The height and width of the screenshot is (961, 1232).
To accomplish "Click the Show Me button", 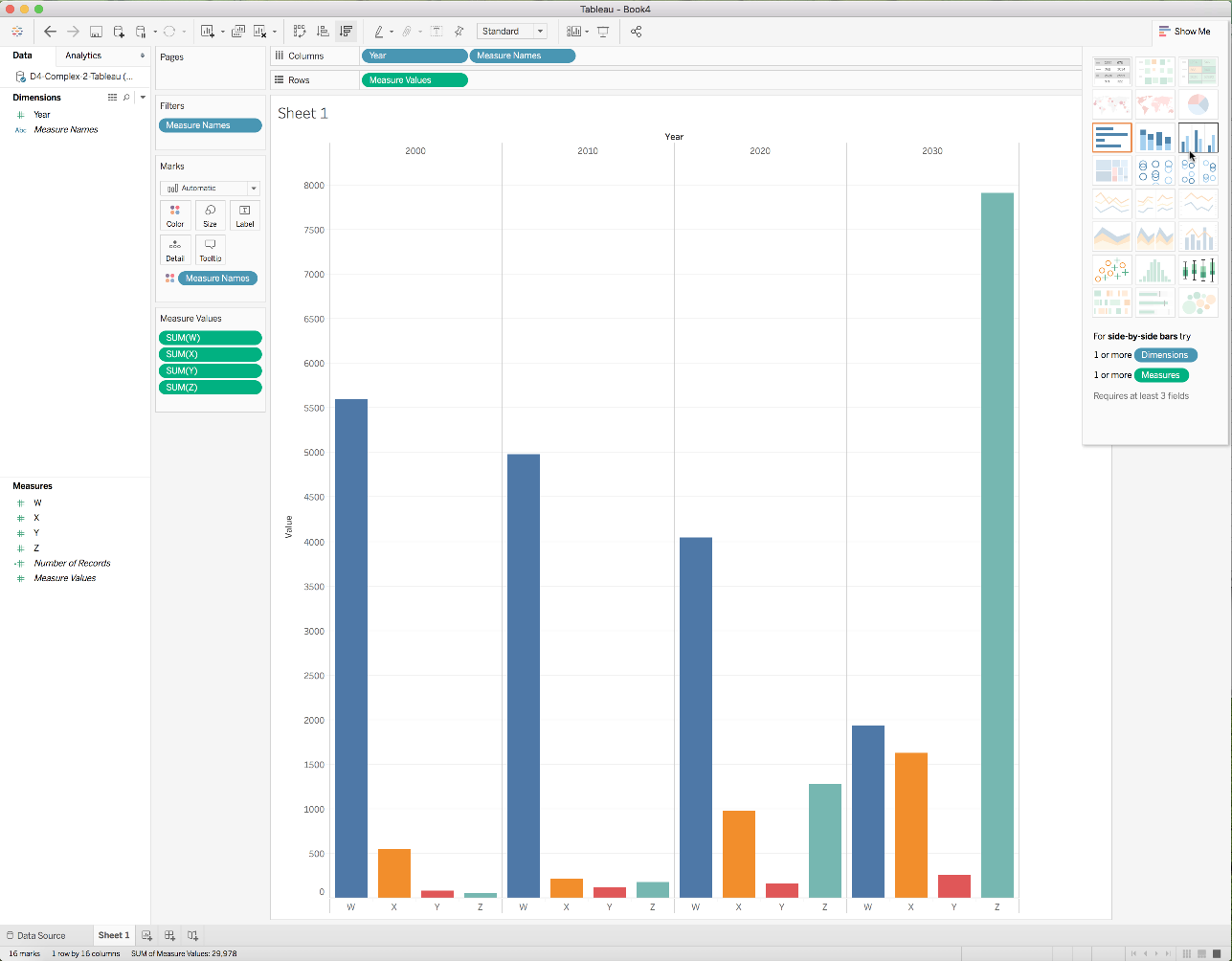I will pos(1184,32).
